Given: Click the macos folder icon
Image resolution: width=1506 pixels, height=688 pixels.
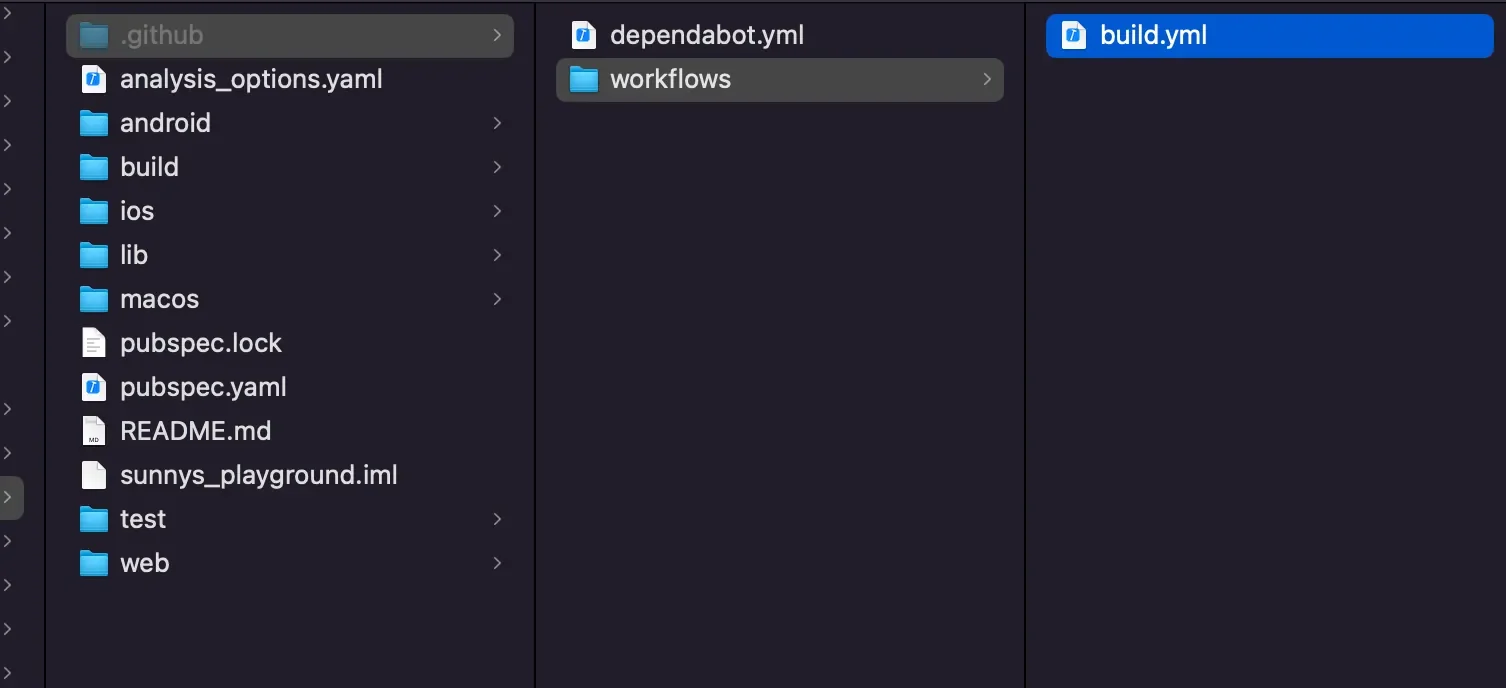Looking at the screenshot, I should [x=94, y=299].
